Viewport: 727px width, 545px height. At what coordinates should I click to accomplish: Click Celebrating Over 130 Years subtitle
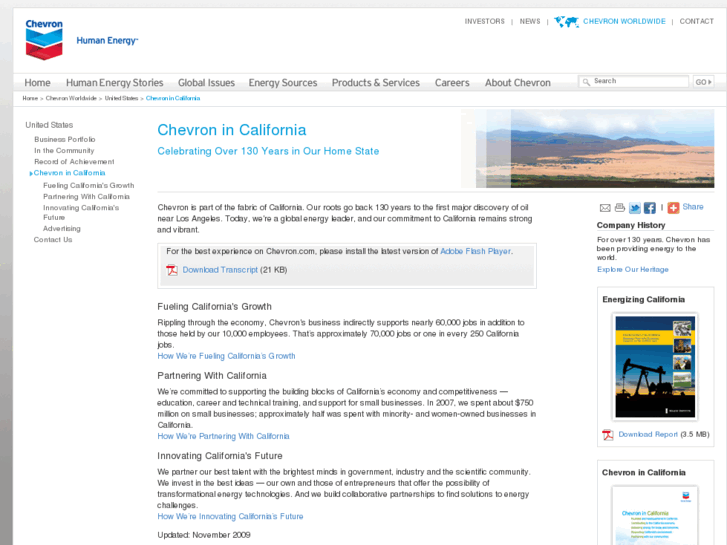click(x=268, y=151)
